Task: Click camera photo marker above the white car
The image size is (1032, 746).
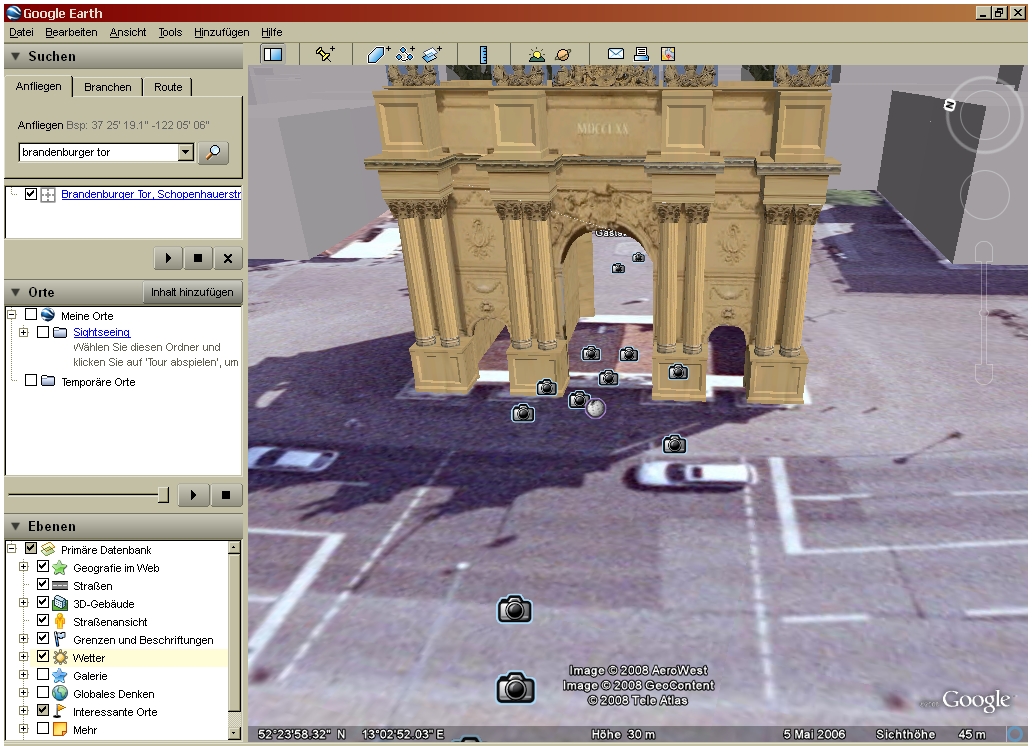Action: [674, 444]
